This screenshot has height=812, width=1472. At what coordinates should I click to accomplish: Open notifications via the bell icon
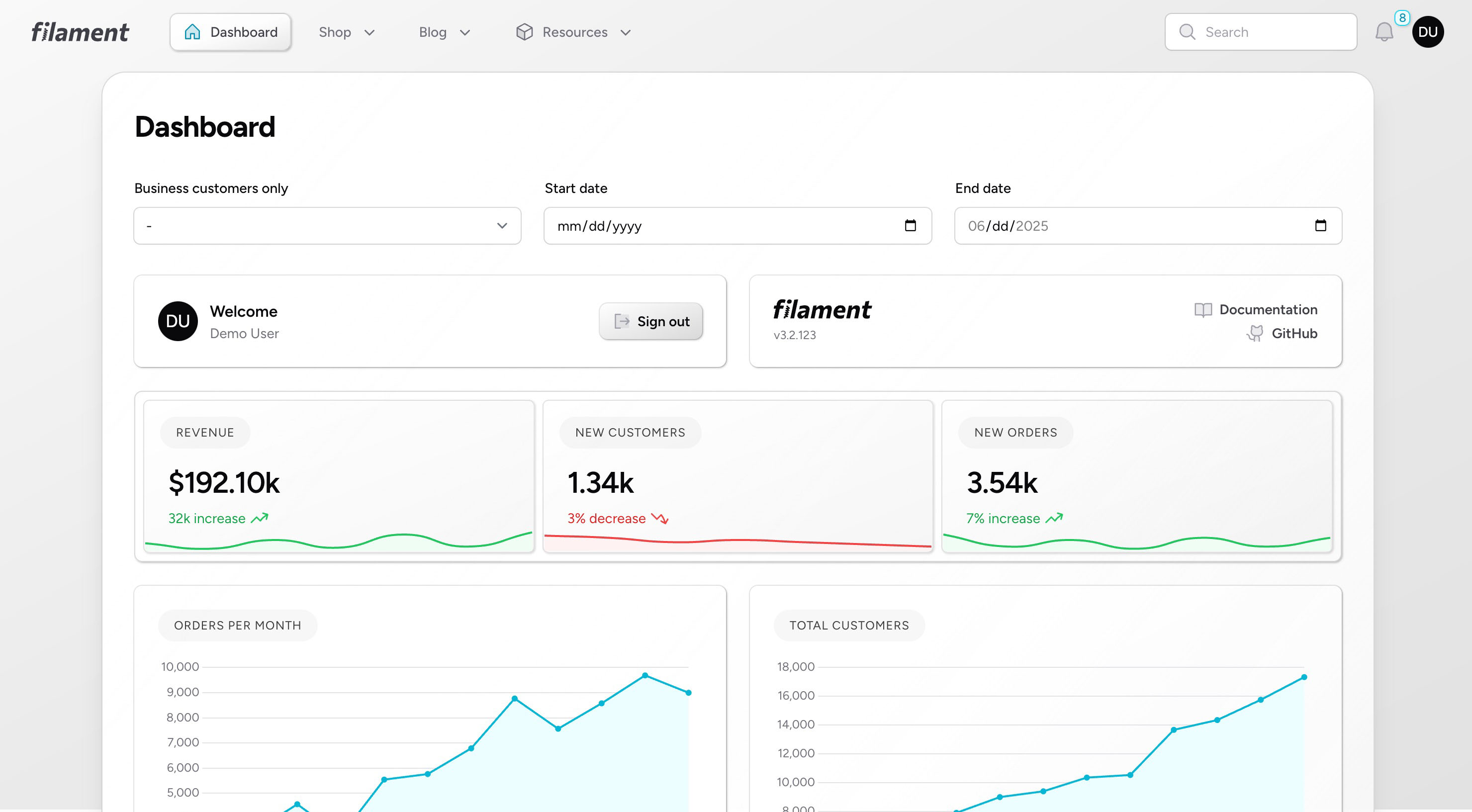[1384, 32]
